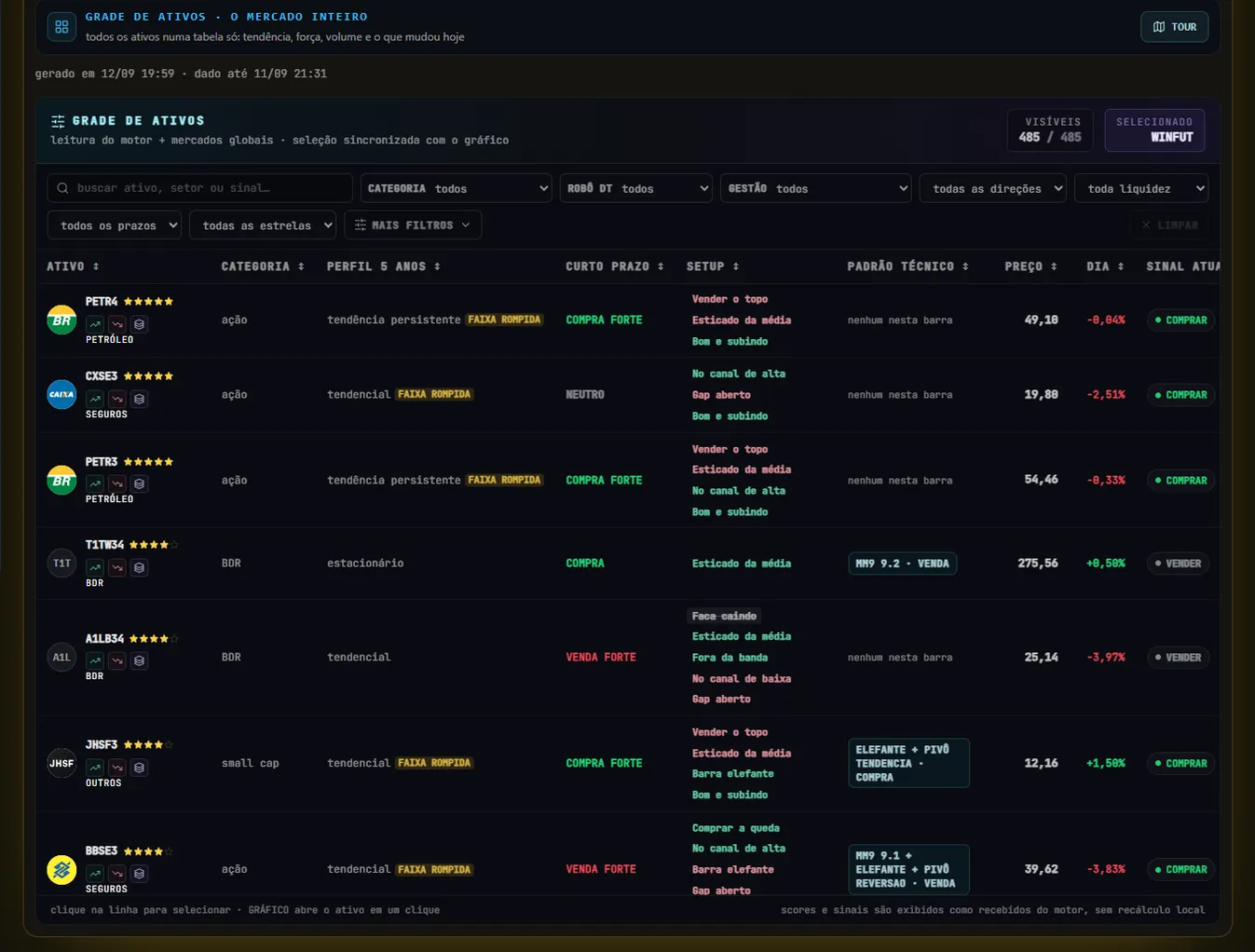Sort by the PREÇO column header
Viewport: 1255px width, 952px height.
click(1030, 266)
